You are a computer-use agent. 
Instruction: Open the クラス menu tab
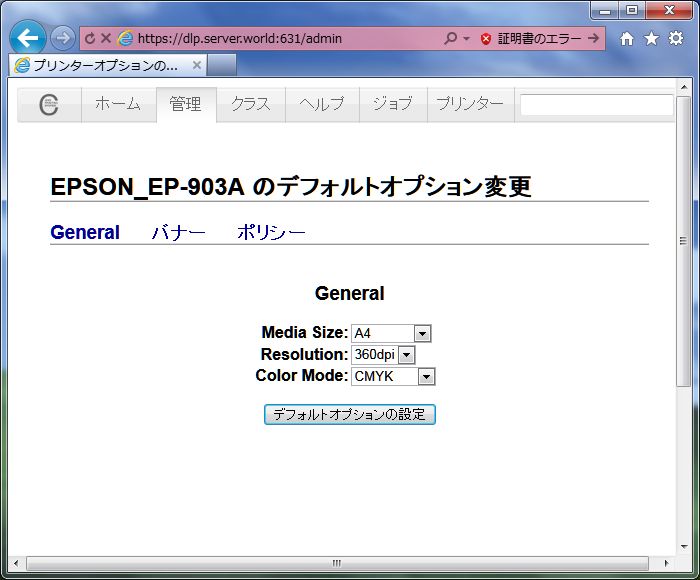(251, 105)
